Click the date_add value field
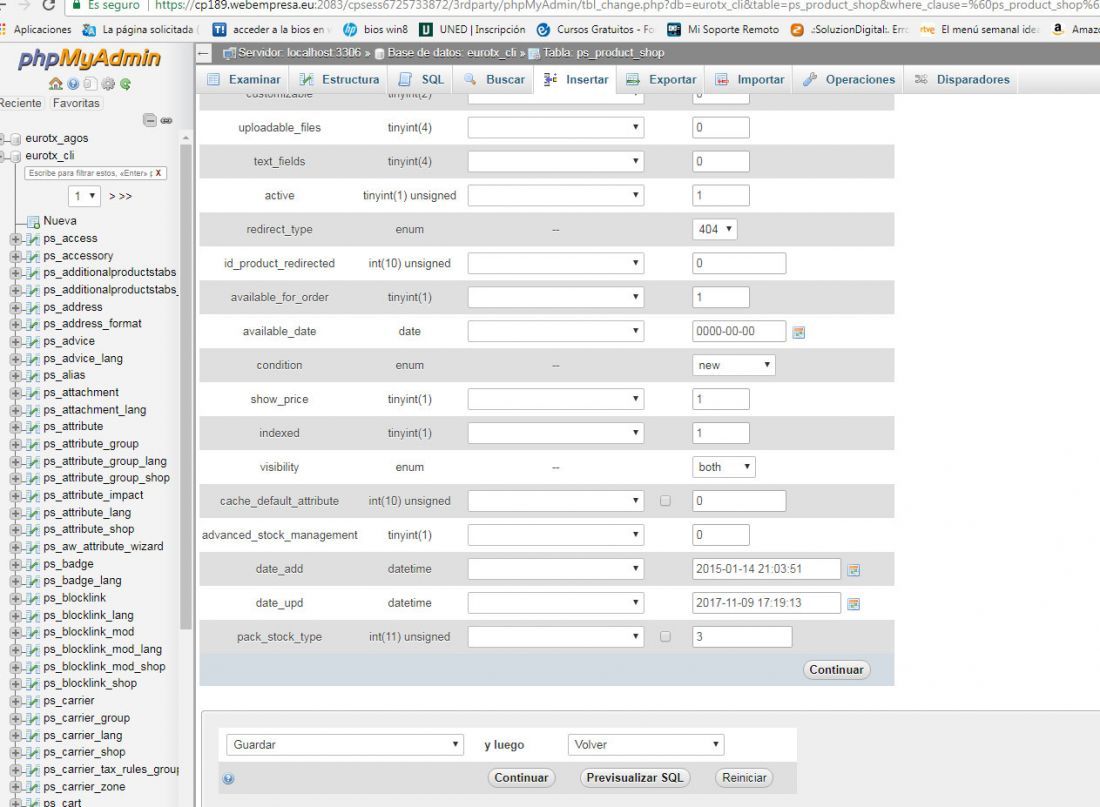Image resolution: width=1100 pixels, height=807 pixels. coord(766,570)
